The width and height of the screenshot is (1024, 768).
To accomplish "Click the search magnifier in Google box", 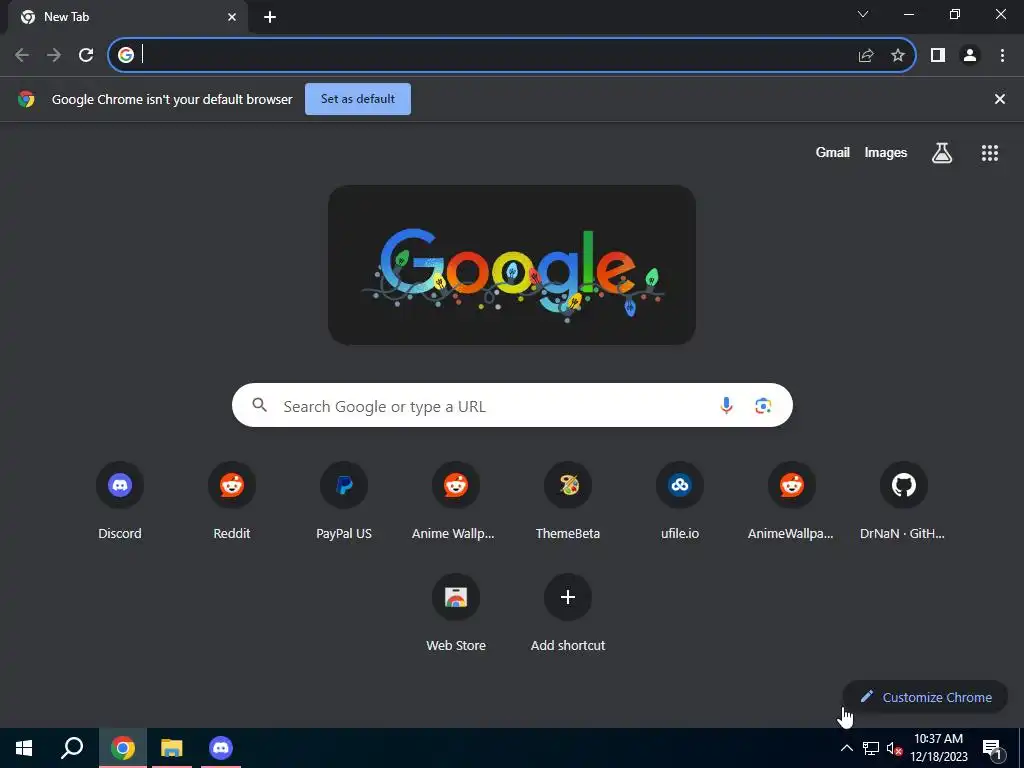I will [x=259, y=406].
